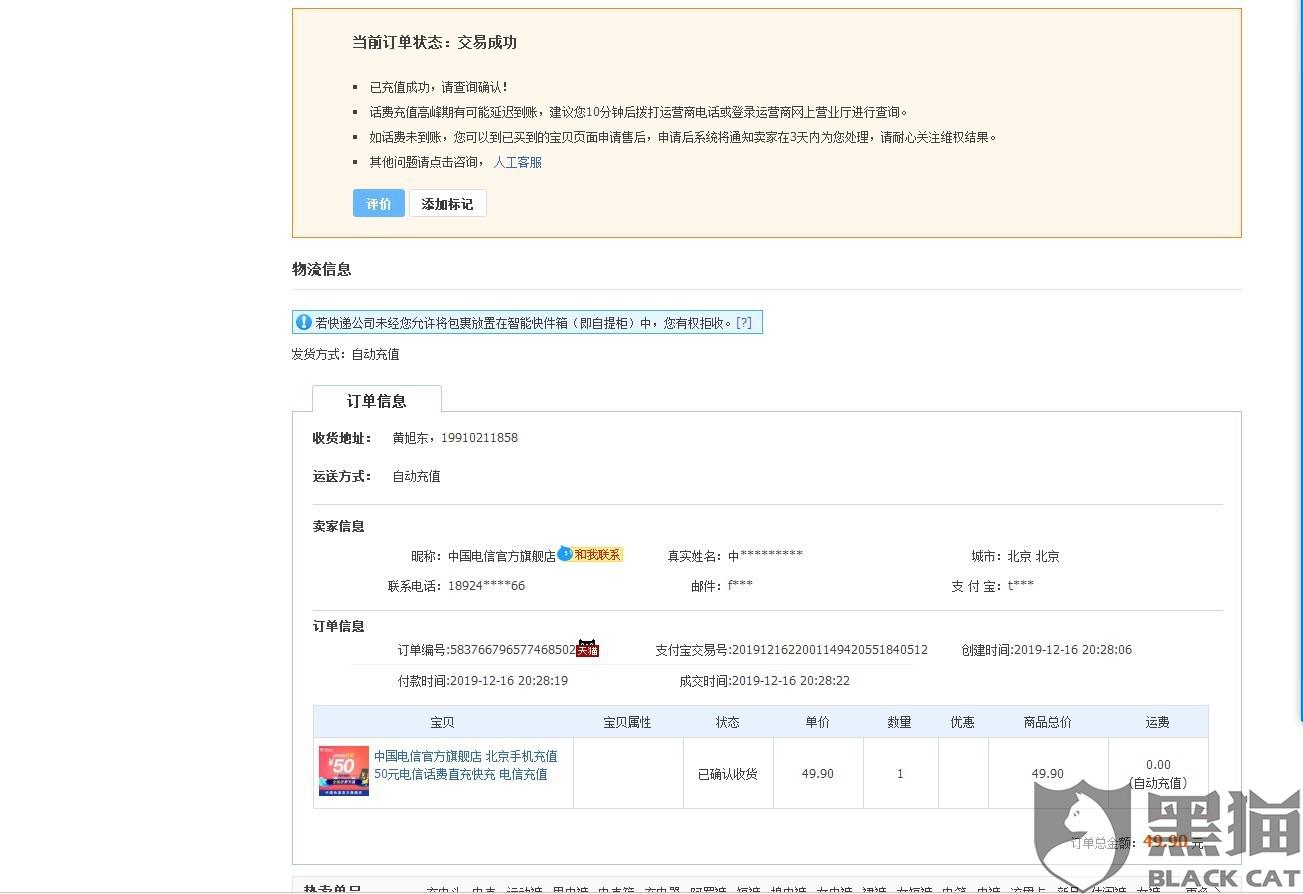This screenshot has width=1303, height=894.
Task: Click the 创建时间 2019-12-16 20:28:06 text
Action: [1047, 650]
